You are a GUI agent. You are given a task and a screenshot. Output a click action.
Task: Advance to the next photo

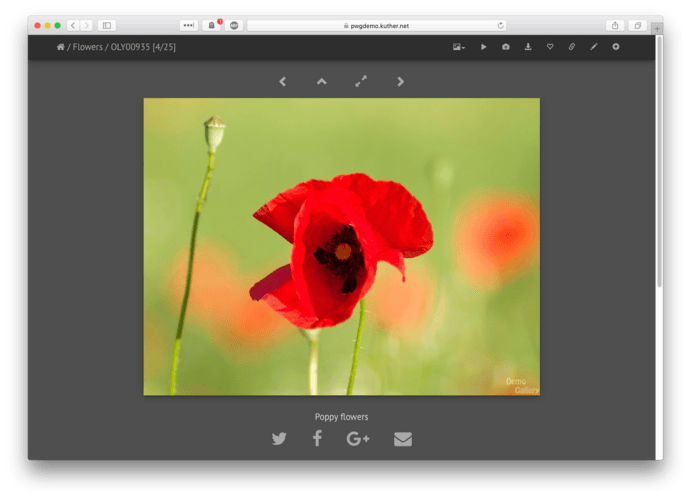[x=401, y=82]
